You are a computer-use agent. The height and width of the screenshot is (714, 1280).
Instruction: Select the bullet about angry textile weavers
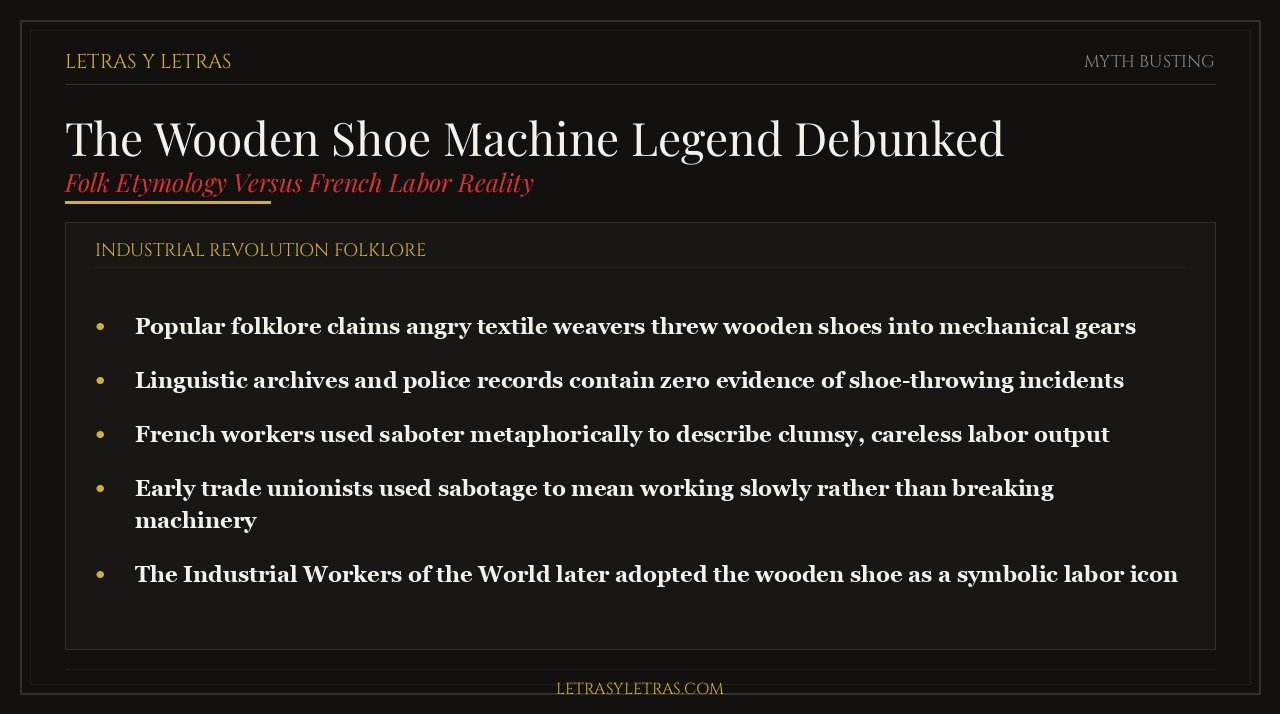635,327
